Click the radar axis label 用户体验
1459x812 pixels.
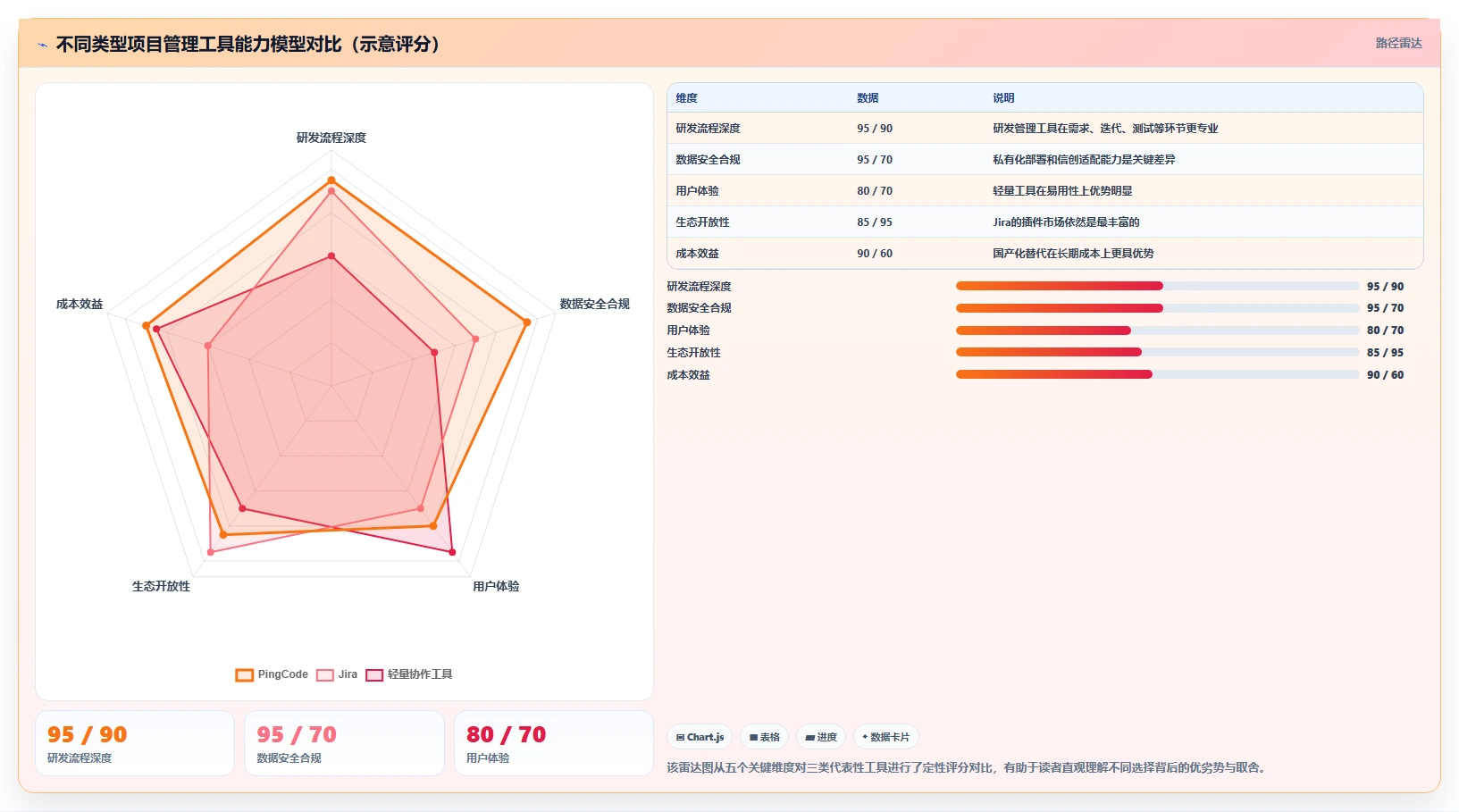pyautogui.click(x=496, y=586)
